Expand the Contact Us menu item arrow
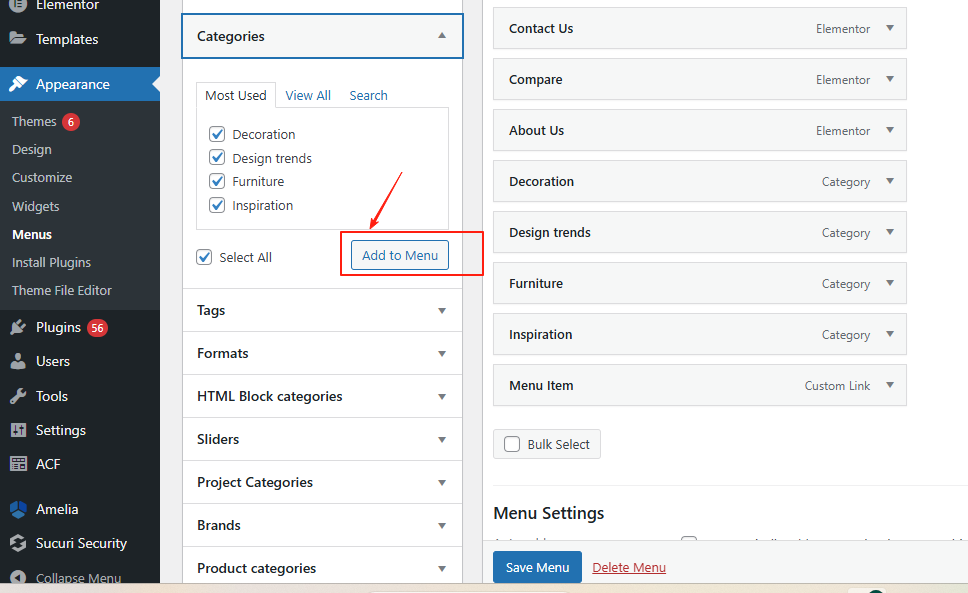The width and height of the screenshot is (968, 593). [x=890, y=28]
